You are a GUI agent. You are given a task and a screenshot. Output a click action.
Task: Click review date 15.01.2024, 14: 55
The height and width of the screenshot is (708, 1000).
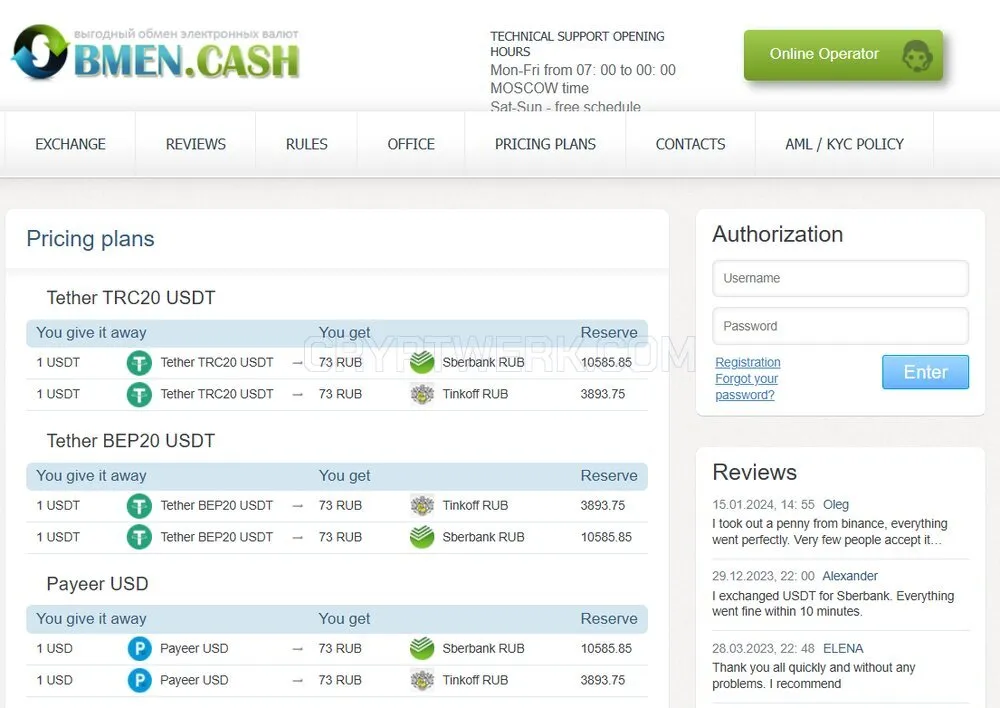click(763, 505)
